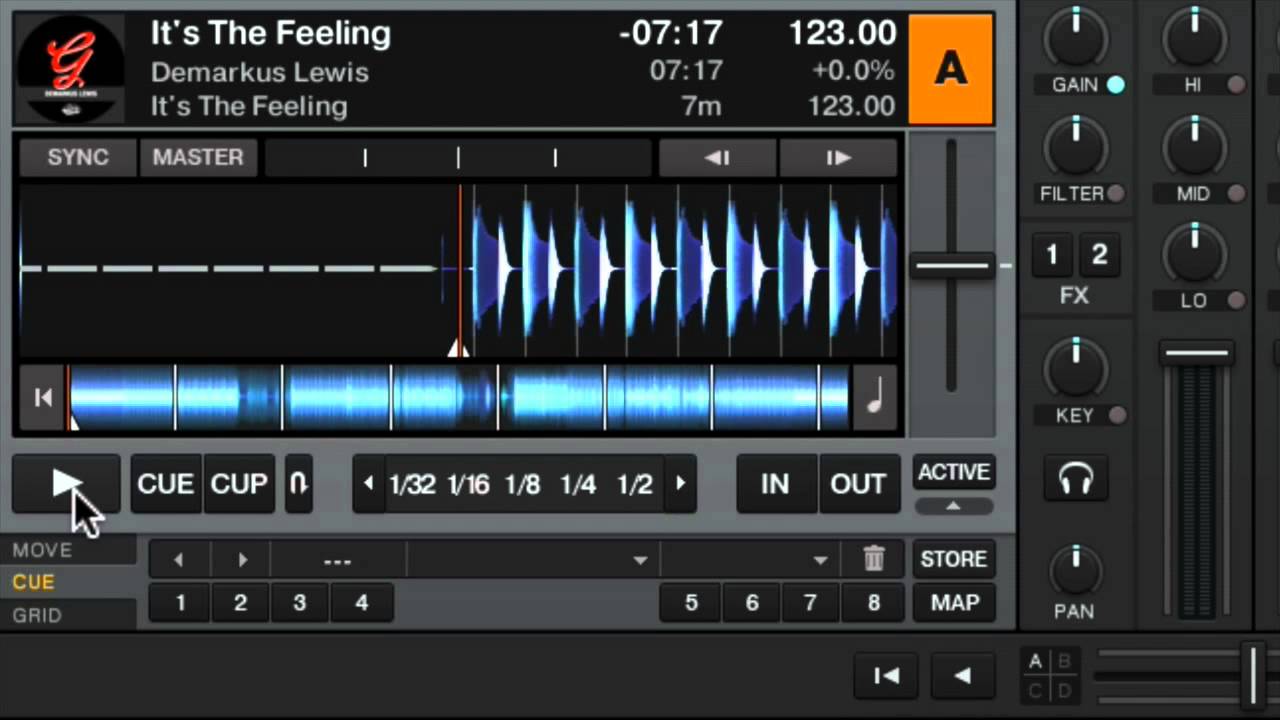Toggle the GAIN auto-gain indicator
The height and width of the screenshot is (720, 1280).
click(1116, 85)
